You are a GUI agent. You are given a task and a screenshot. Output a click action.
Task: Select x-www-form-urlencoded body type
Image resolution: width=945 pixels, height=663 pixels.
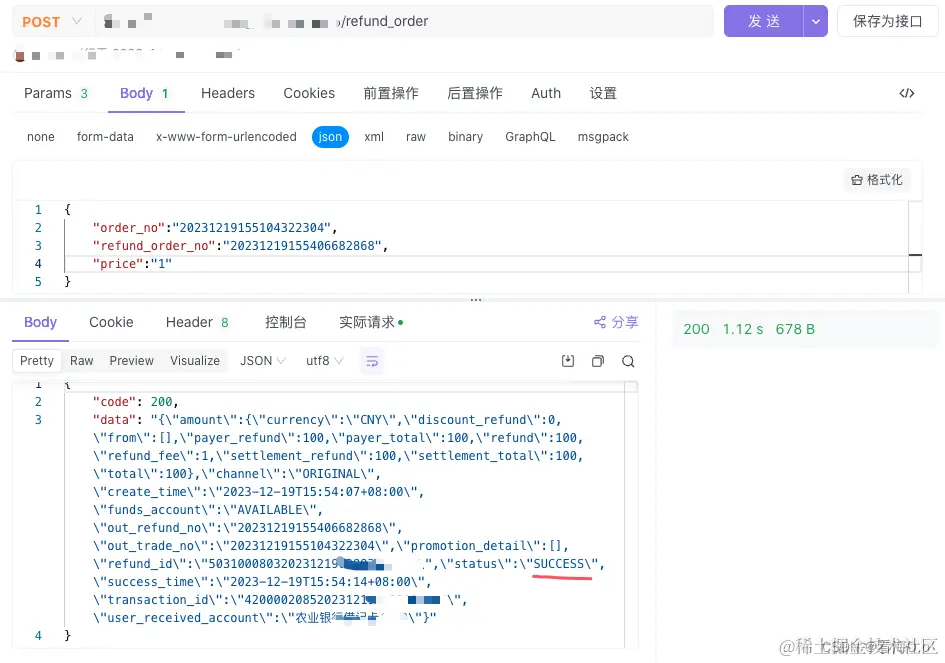(226, 137)
